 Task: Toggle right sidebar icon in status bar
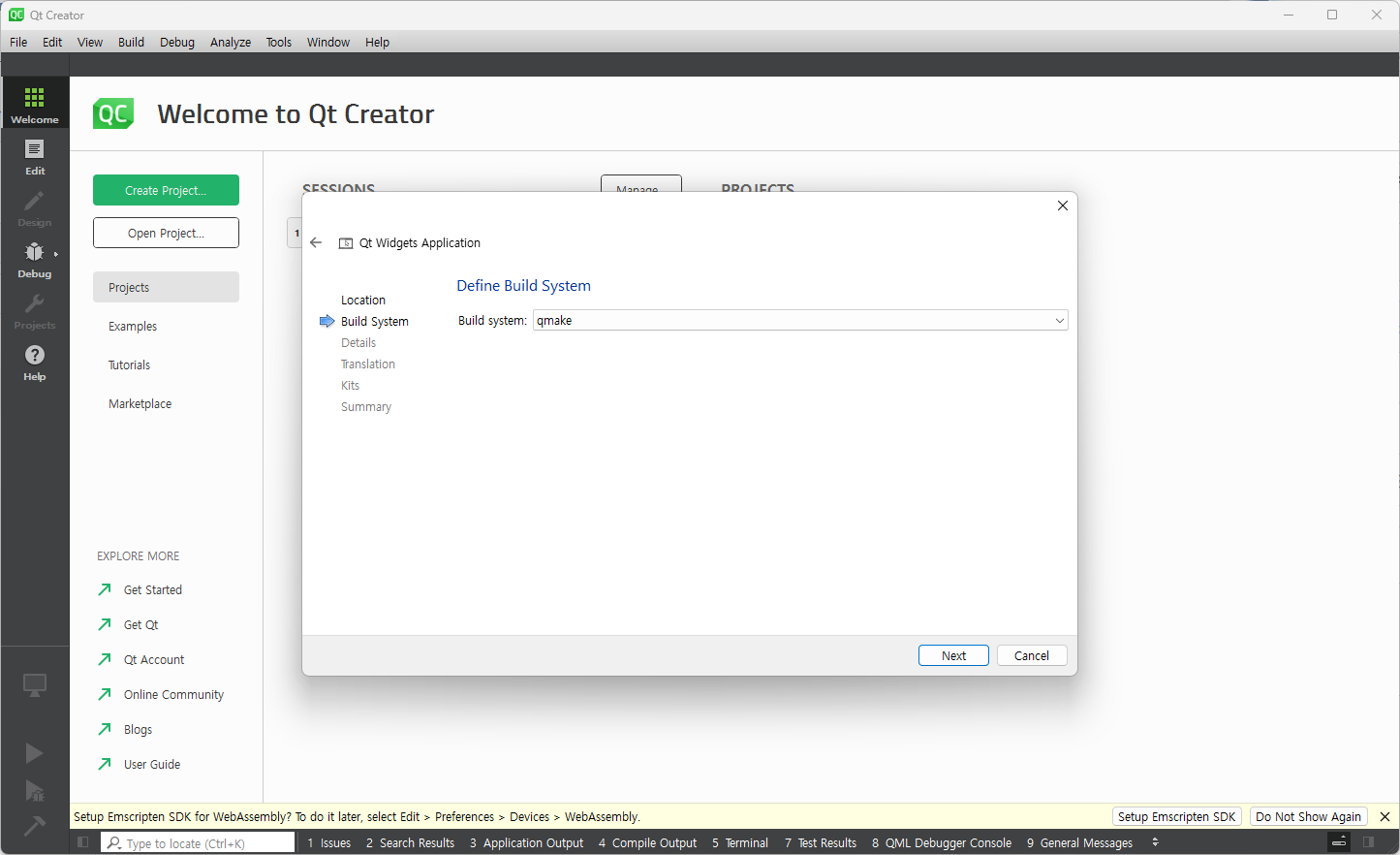click(1369, 842)
